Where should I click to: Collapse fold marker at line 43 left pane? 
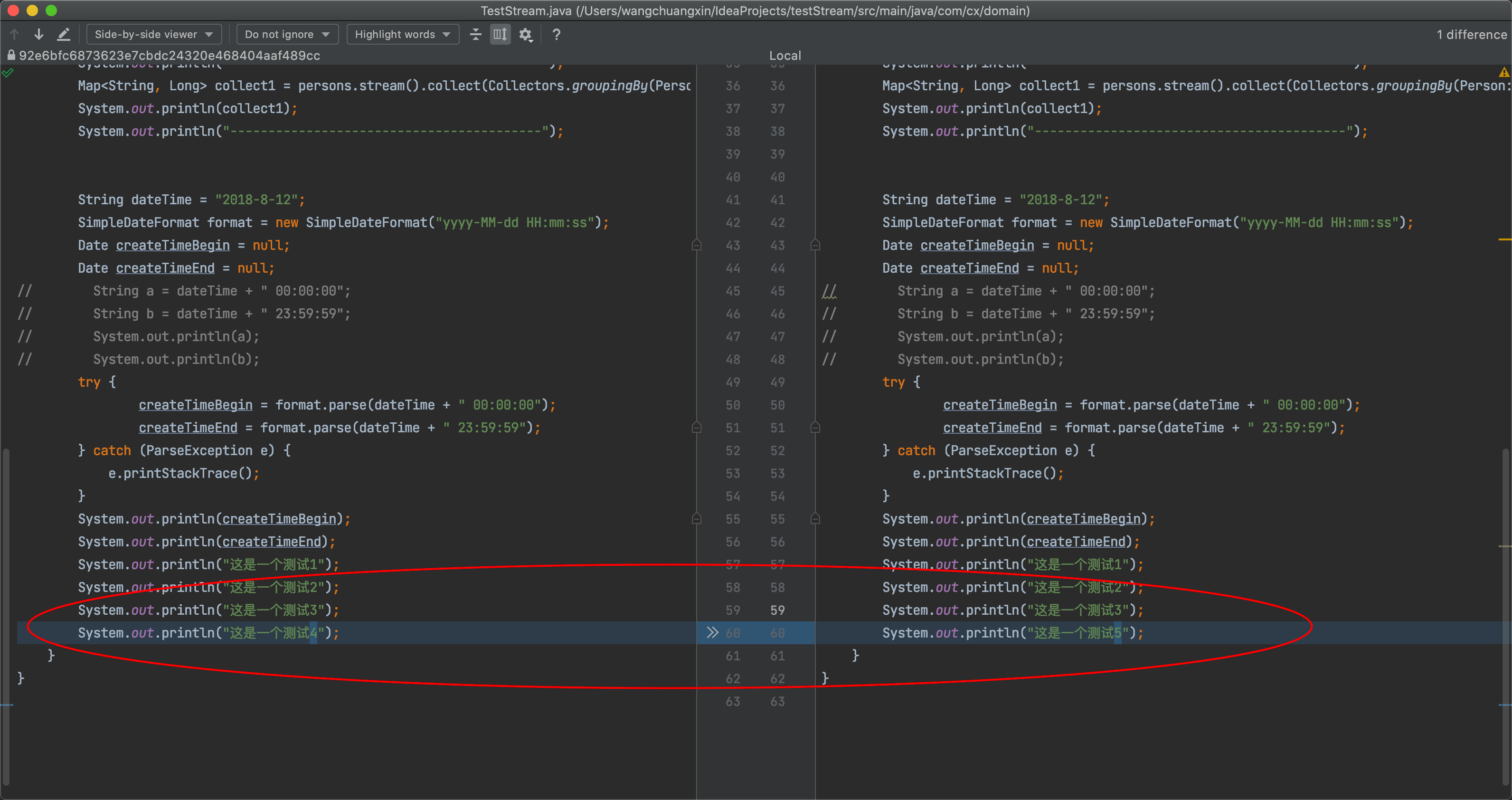[x=696, y=245]
